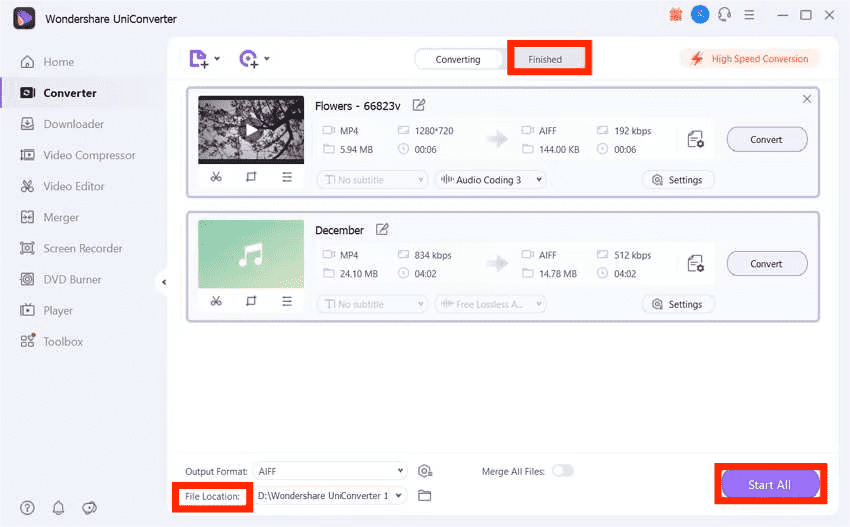The width and height of the screenshot is (850, 527).
Task: Click the Wondershare UniConverter logo
Action: pyautogui.click(x=24, y=18)
